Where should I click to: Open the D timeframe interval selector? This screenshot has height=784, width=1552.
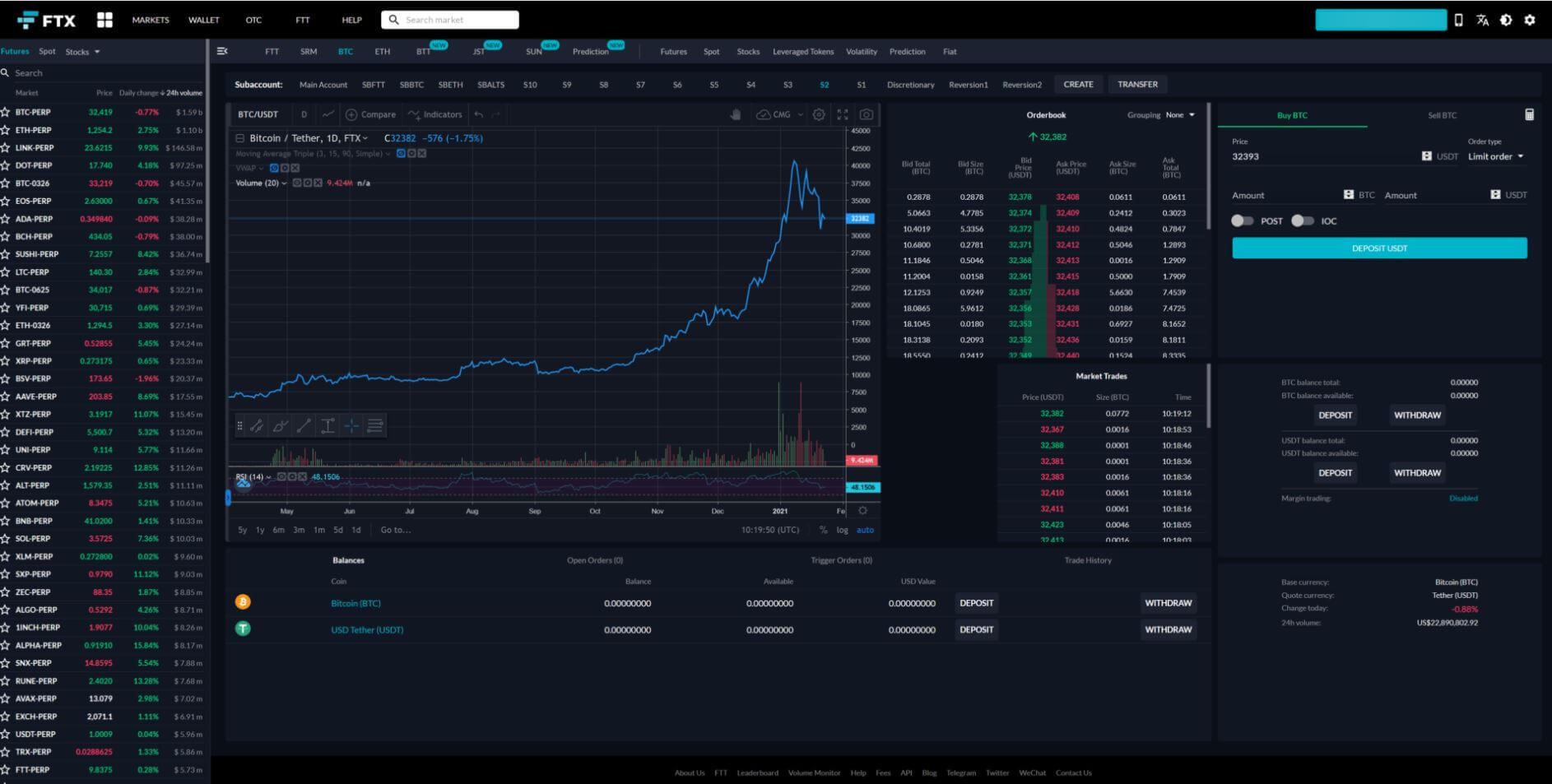[304, 114]
